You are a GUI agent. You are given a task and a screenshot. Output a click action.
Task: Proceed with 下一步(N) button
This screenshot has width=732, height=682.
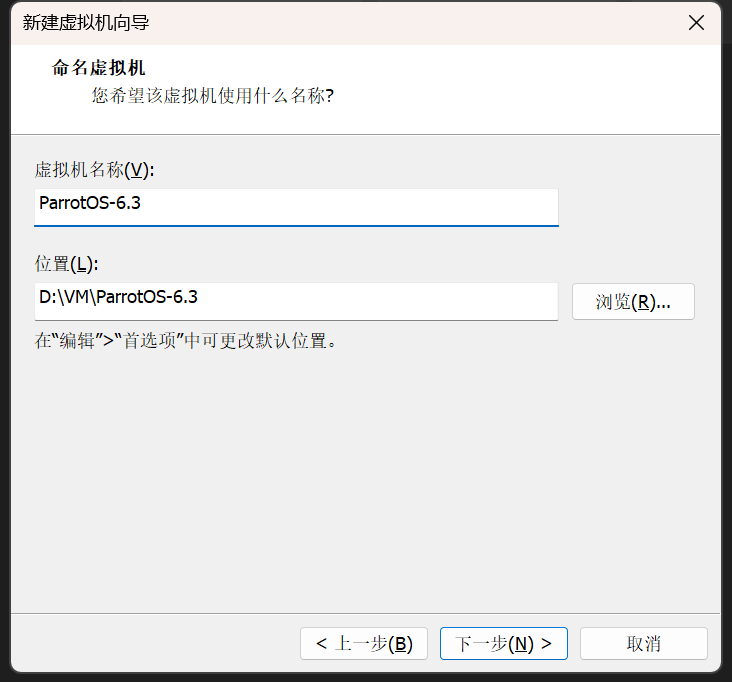pyautogui.click(x=504, y=643)
